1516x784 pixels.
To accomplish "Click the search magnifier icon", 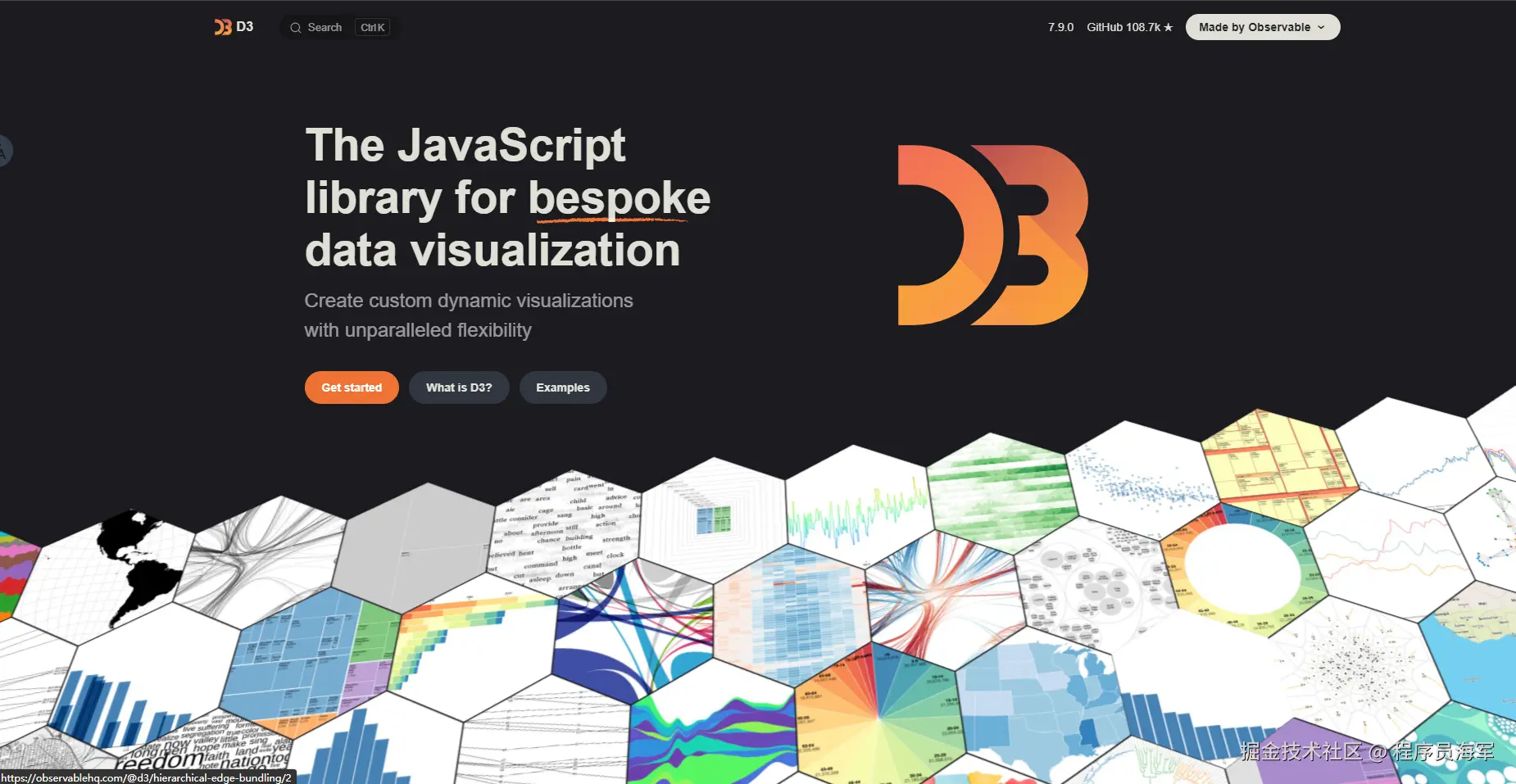I will point(296,28).
